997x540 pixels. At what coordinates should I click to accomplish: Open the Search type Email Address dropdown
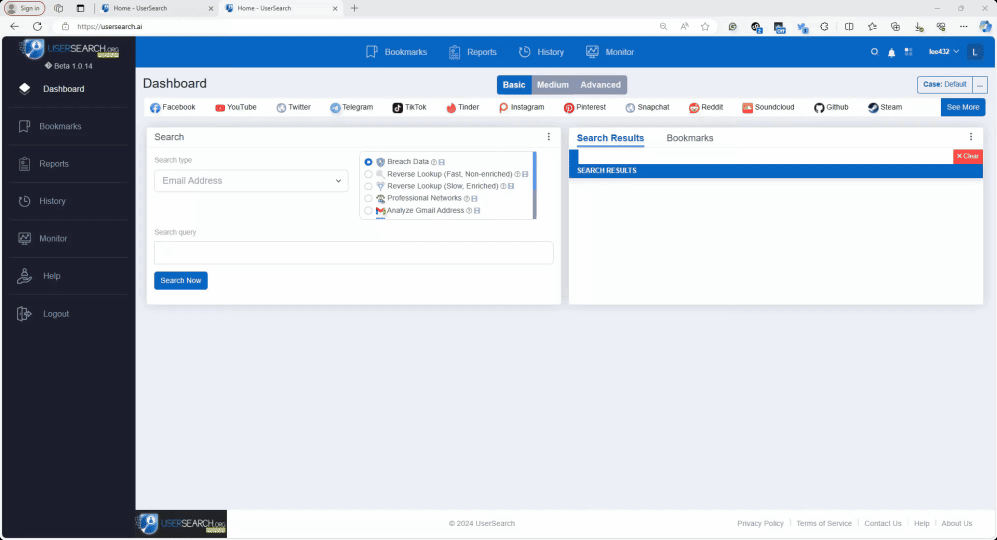pos(251,181)
